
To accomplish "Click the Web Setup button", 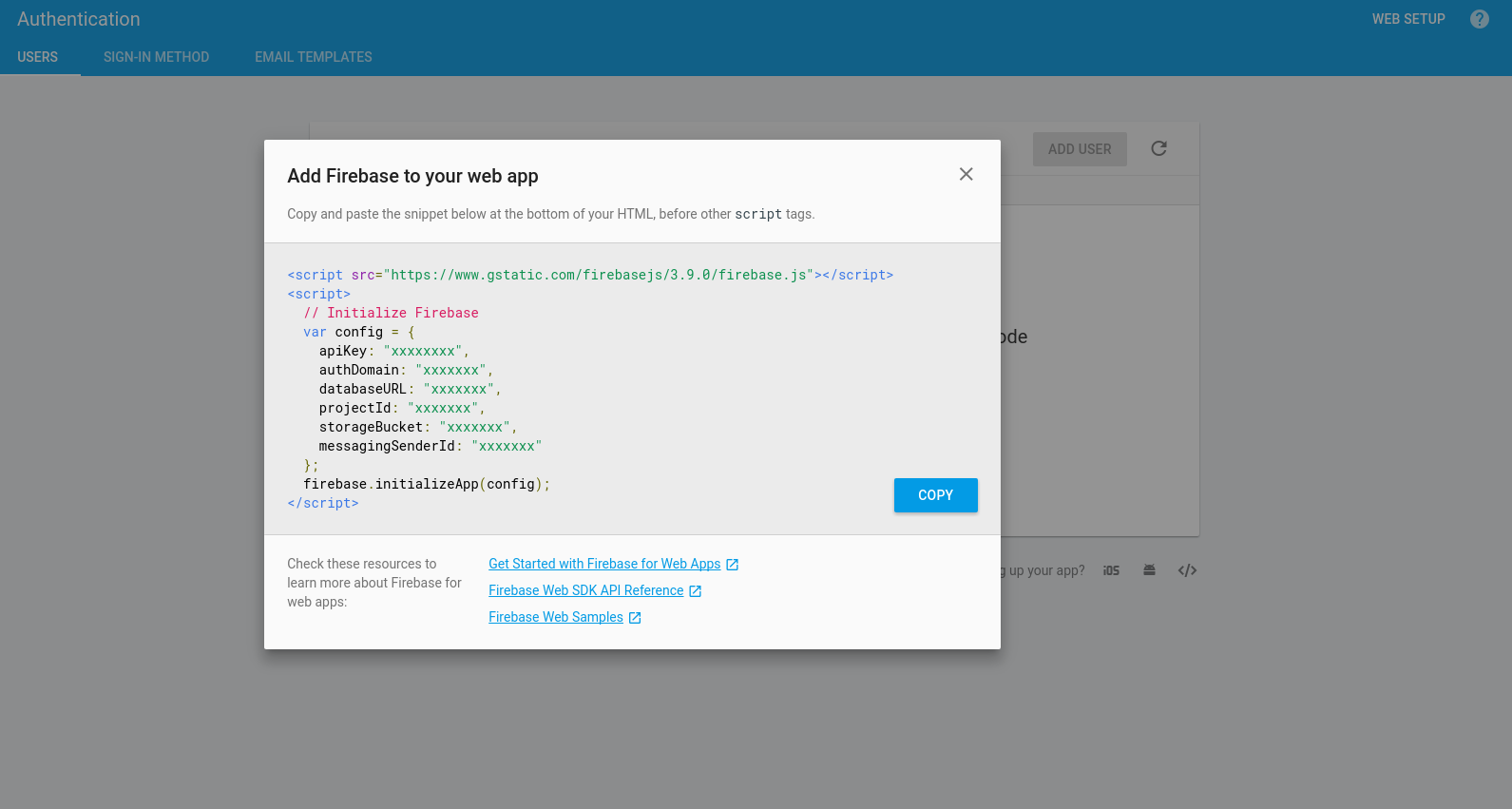I will coord(1408,19).
